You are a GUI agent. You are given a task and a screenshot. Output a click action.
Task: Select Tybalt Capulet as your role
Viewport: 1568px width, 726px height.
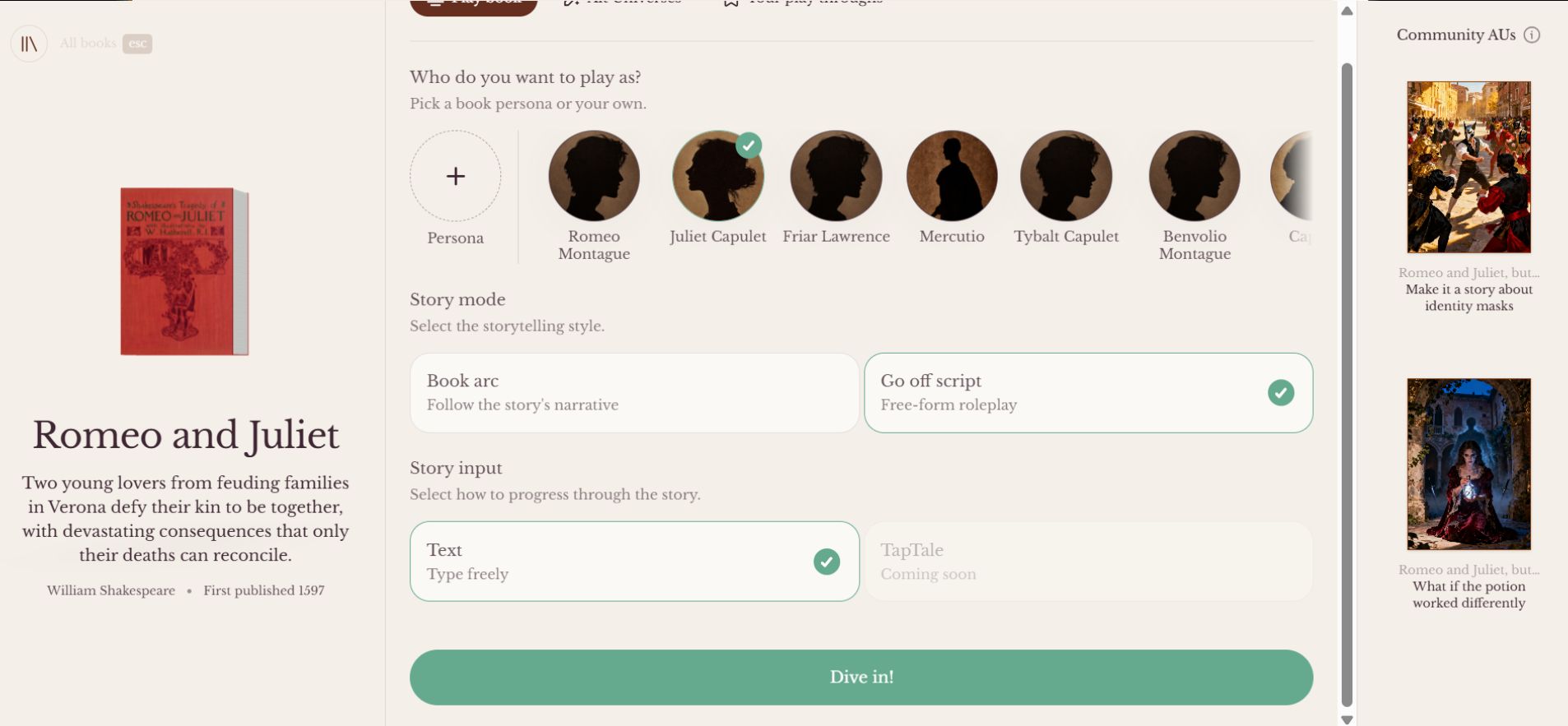[x=1066, y=176]
